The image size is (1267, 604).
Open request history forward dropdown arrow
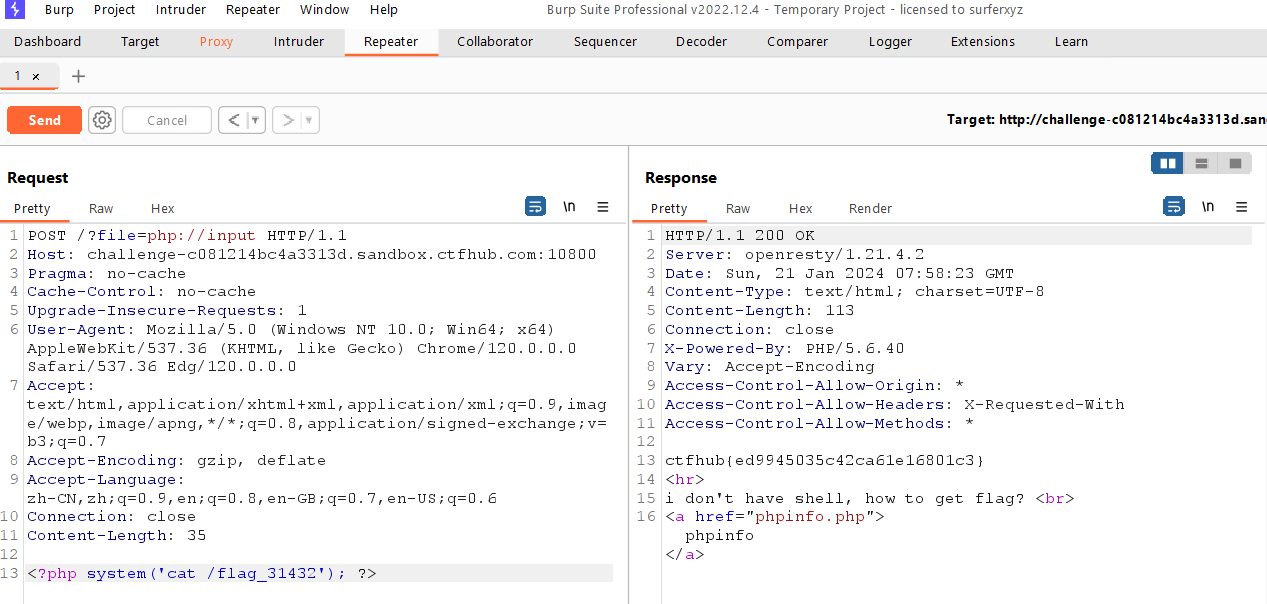click(x=310, y=120)
